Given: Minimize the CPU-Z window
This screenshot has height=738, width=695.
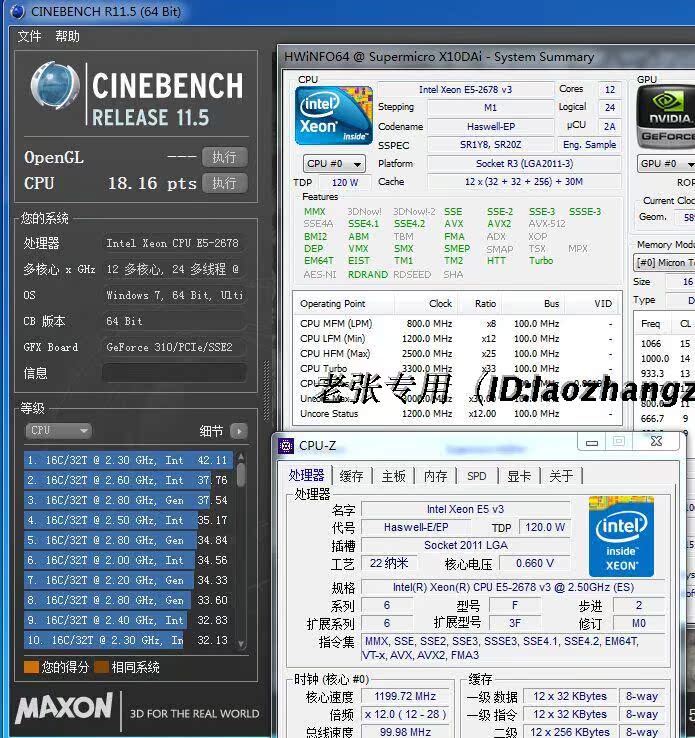Looking at the screenshot, I should [592, 442].
